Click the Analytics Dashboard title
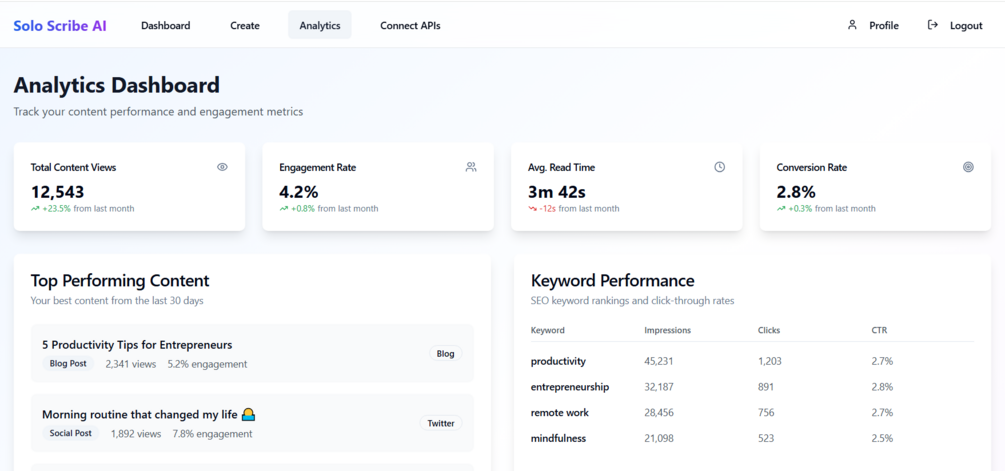Viewport: 1005px width, 471px height. 117,85
